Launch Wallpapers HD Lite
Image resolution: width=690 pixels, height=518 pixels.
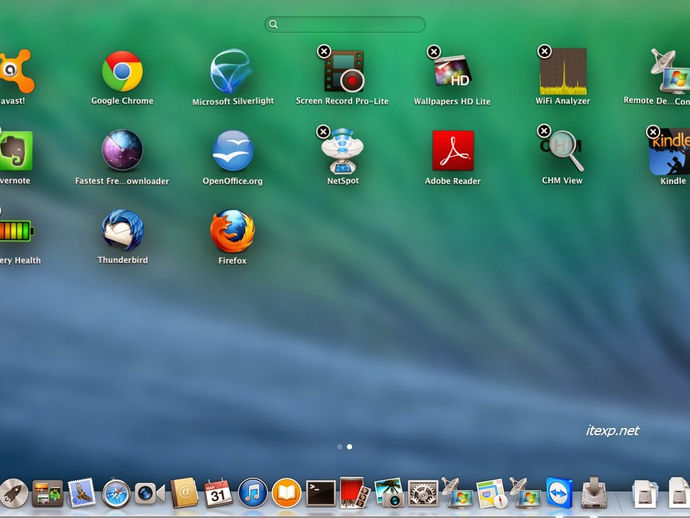tap(452, 70)
